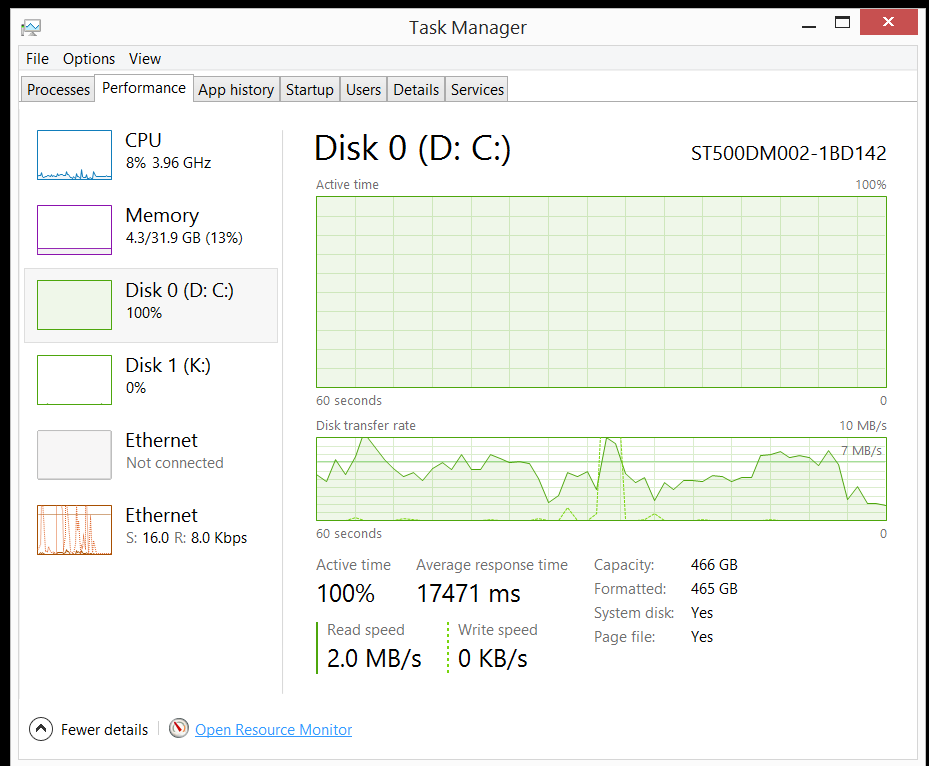Click the Disk 0 (D: C:) sidebar graph
Image resolution: width=929 pixels, height=766 pixels.
[x=74, y=305]
